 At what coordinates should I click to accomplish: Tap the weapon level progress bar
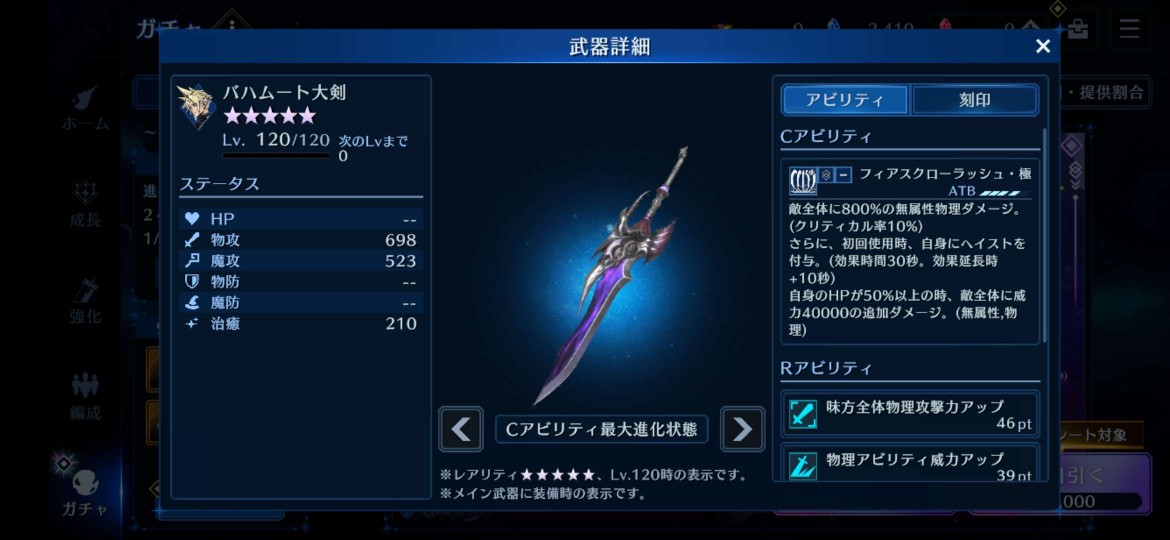[275, 156]
